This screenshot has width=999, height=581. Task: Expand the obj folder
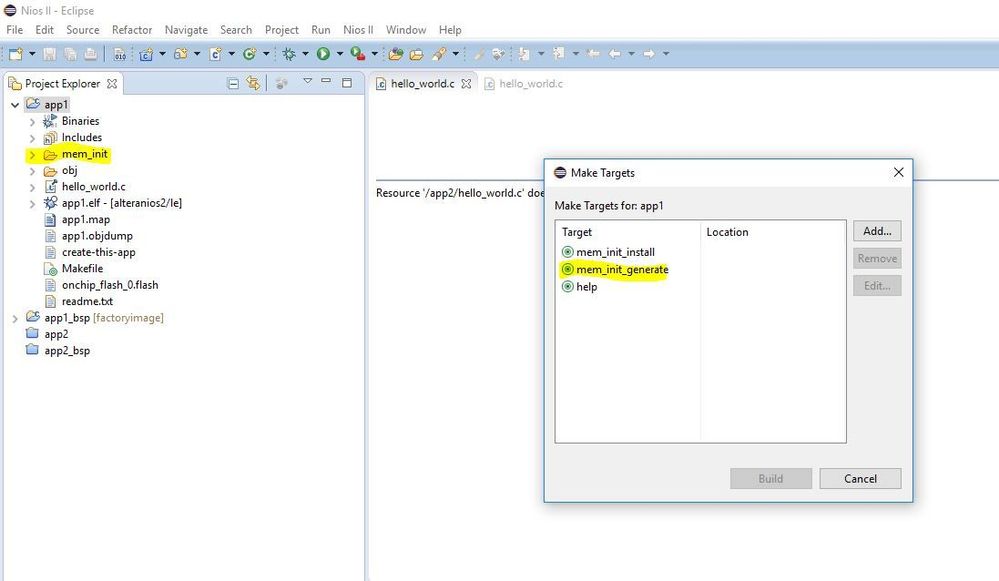[x=32, y=171]
